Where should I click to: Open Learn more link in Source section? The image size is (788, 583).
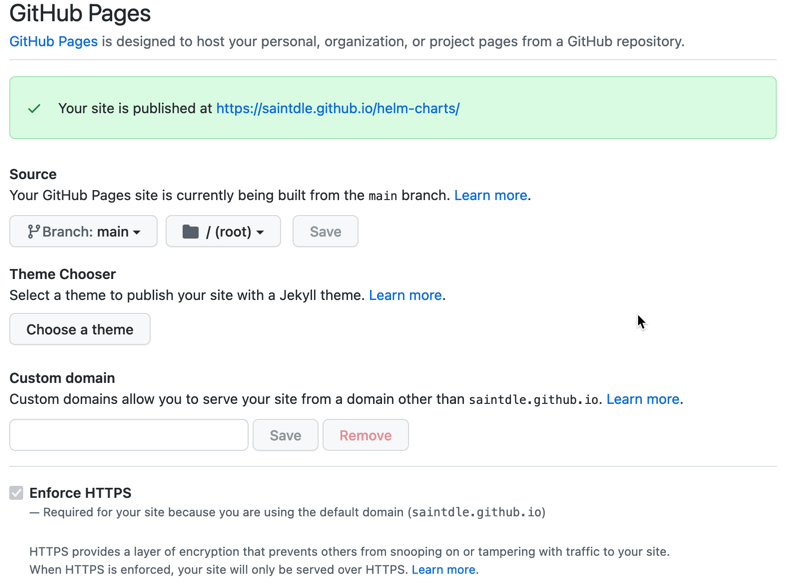(x=490, y=195)
